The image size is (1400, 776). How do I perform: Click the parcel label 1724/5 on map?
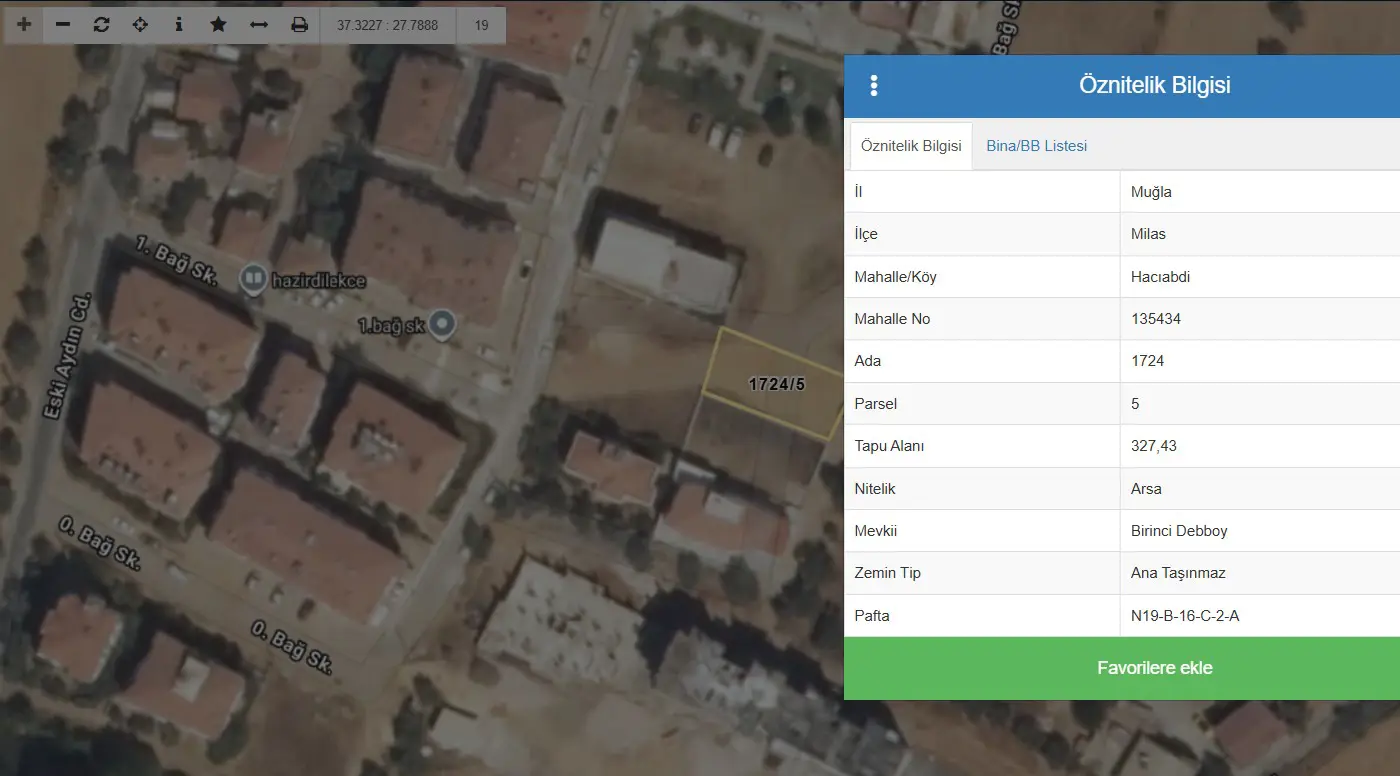tap(777, 384)
